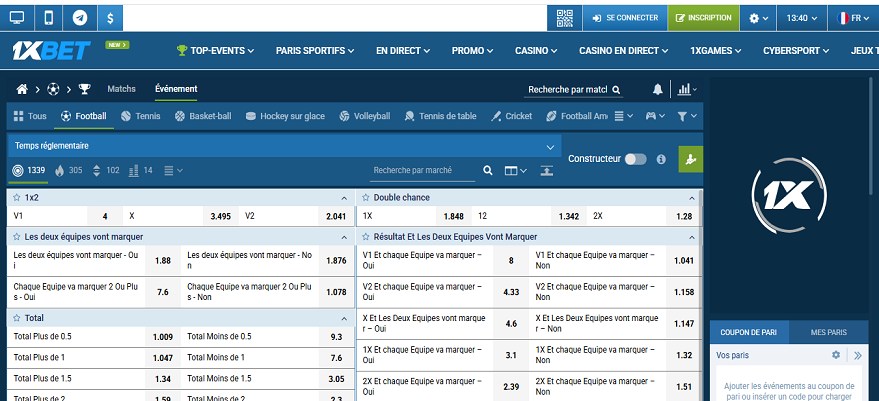879x401 pixels.
Task: Click the Constructeur info icon
Action: pos(661,159)
